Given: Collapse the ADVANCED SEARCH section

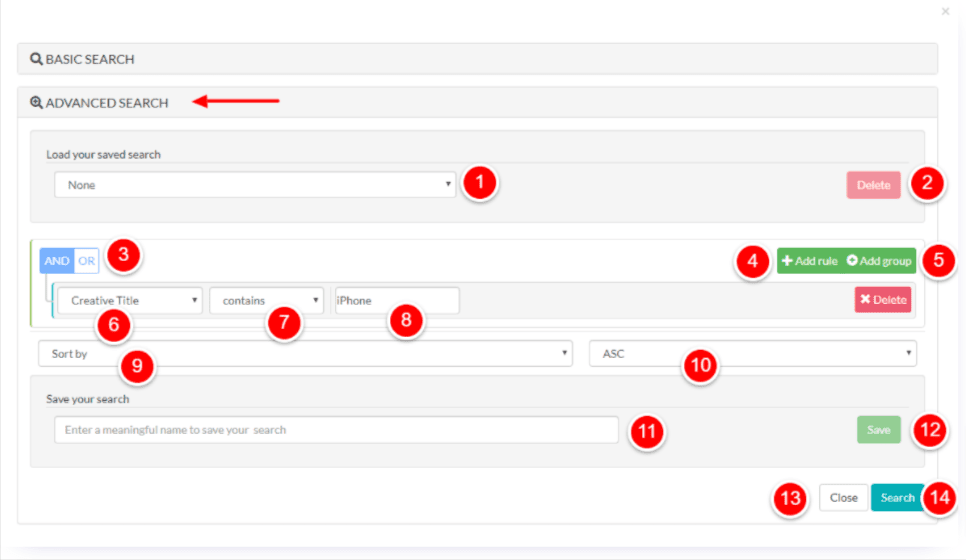Looking at the screenshot, I should coord(477,102).
